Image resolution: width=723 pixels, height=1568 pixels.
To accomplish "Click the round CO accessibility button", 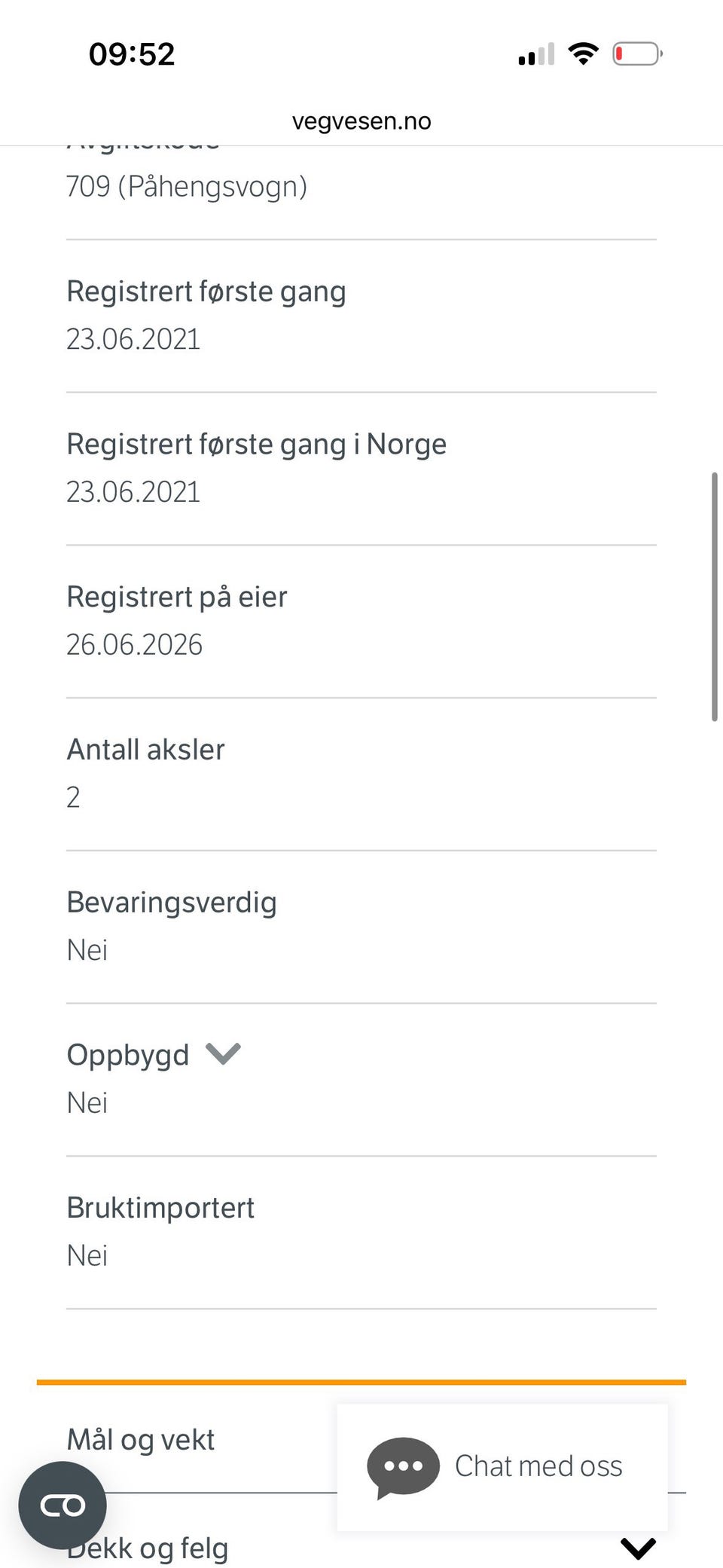I will [63, 1505].
